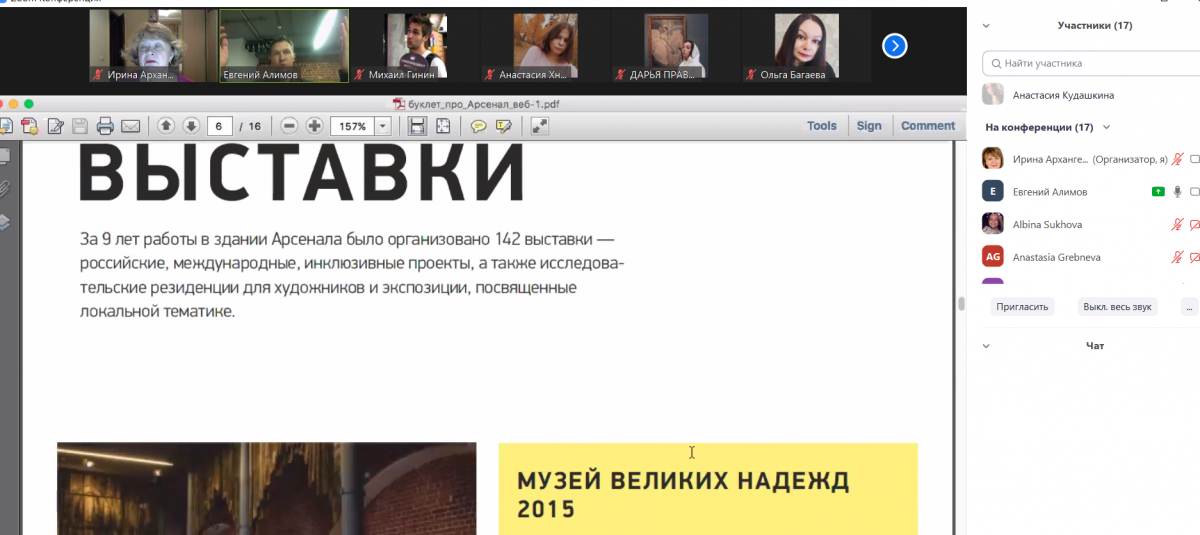The width and height of the screenshot is (1200, 535).
Task: Zoom out with the minus button
Action: point(289,126)
